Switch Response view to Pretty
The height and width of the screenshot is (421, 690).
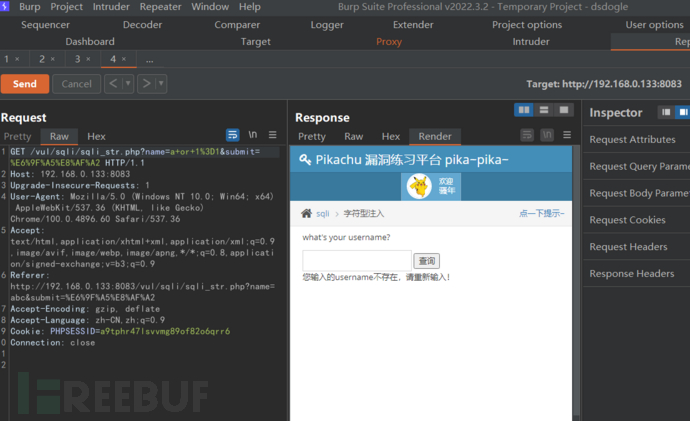312,136
